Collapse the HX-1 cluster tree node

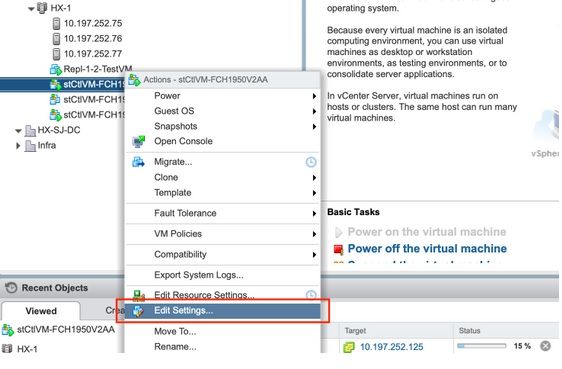(31, 9)
